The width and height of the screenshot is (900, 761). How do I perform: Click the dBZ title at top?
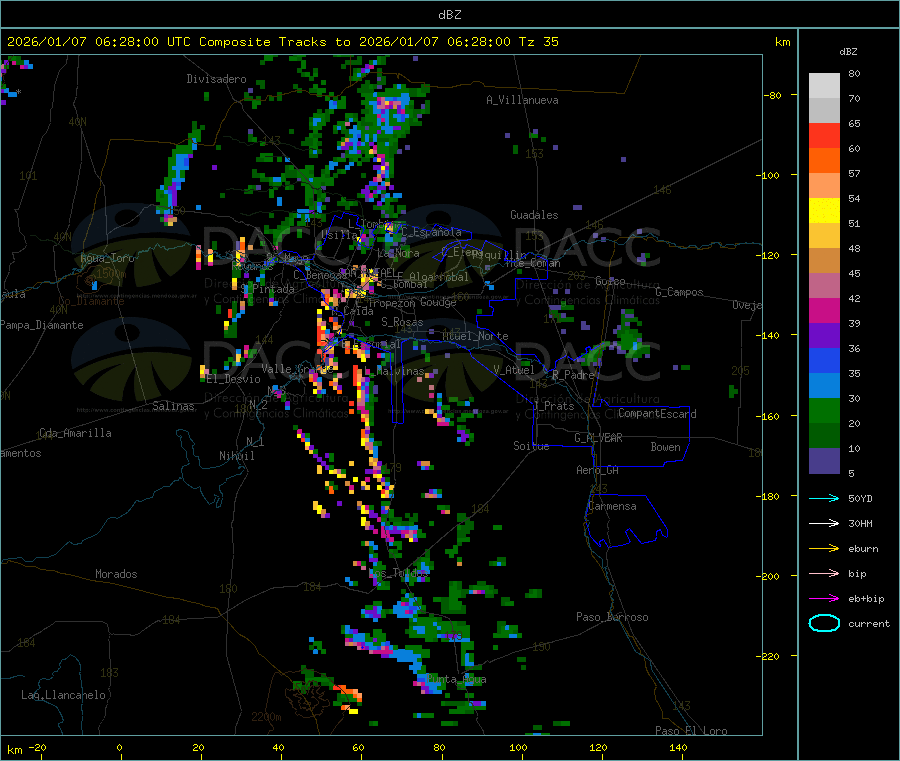[x=449, y=14]
